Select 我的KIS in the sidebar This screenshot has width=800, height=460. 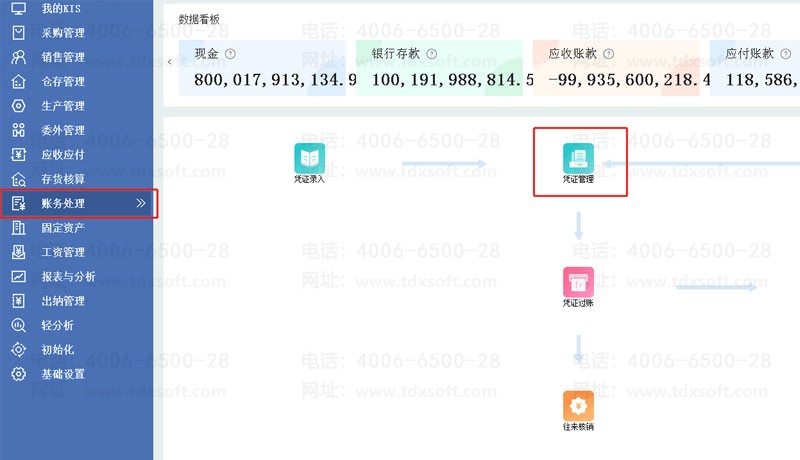[62, 8]
